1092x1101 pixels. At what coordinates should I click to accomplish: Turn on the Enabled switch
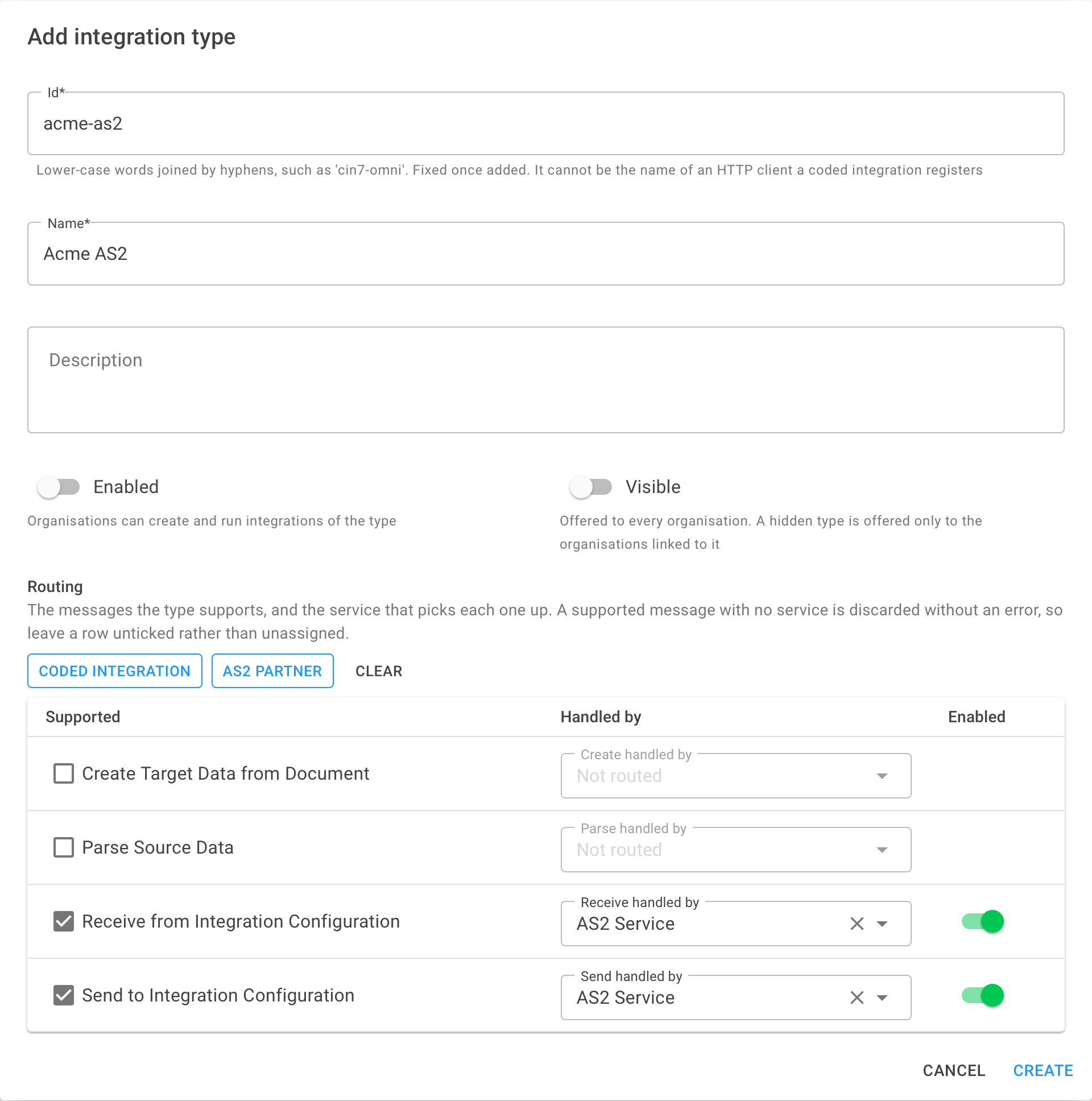(58, 487)
